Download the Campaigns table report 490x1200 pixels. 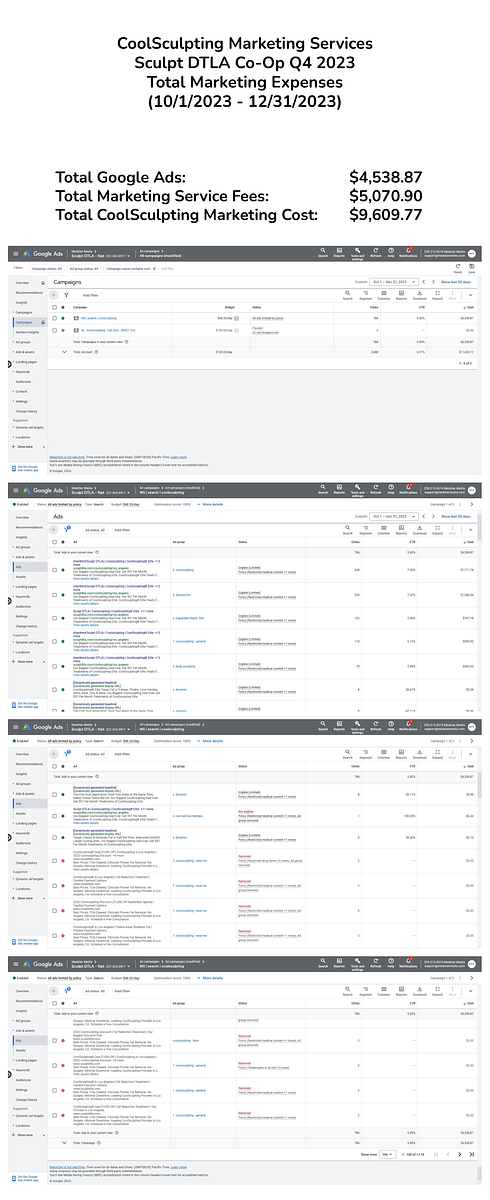(419, 293)
